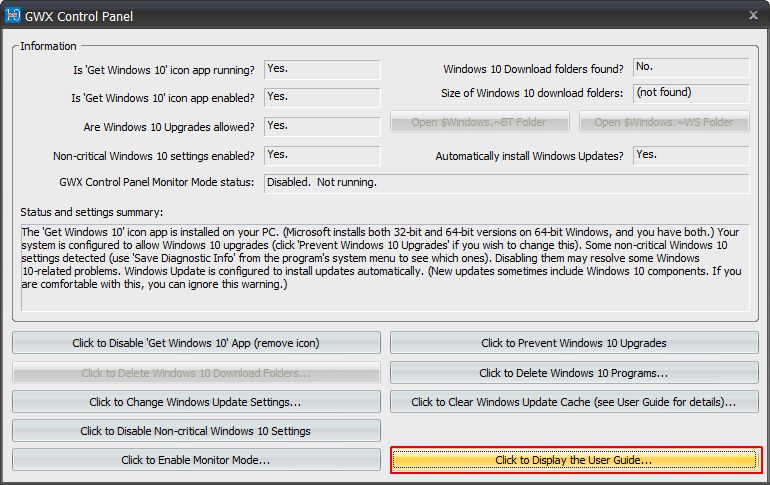Viewport: 770px width, 485px height.
Task: Open the Delete Windows 10 Programs dialog
Action: [574, 373]
